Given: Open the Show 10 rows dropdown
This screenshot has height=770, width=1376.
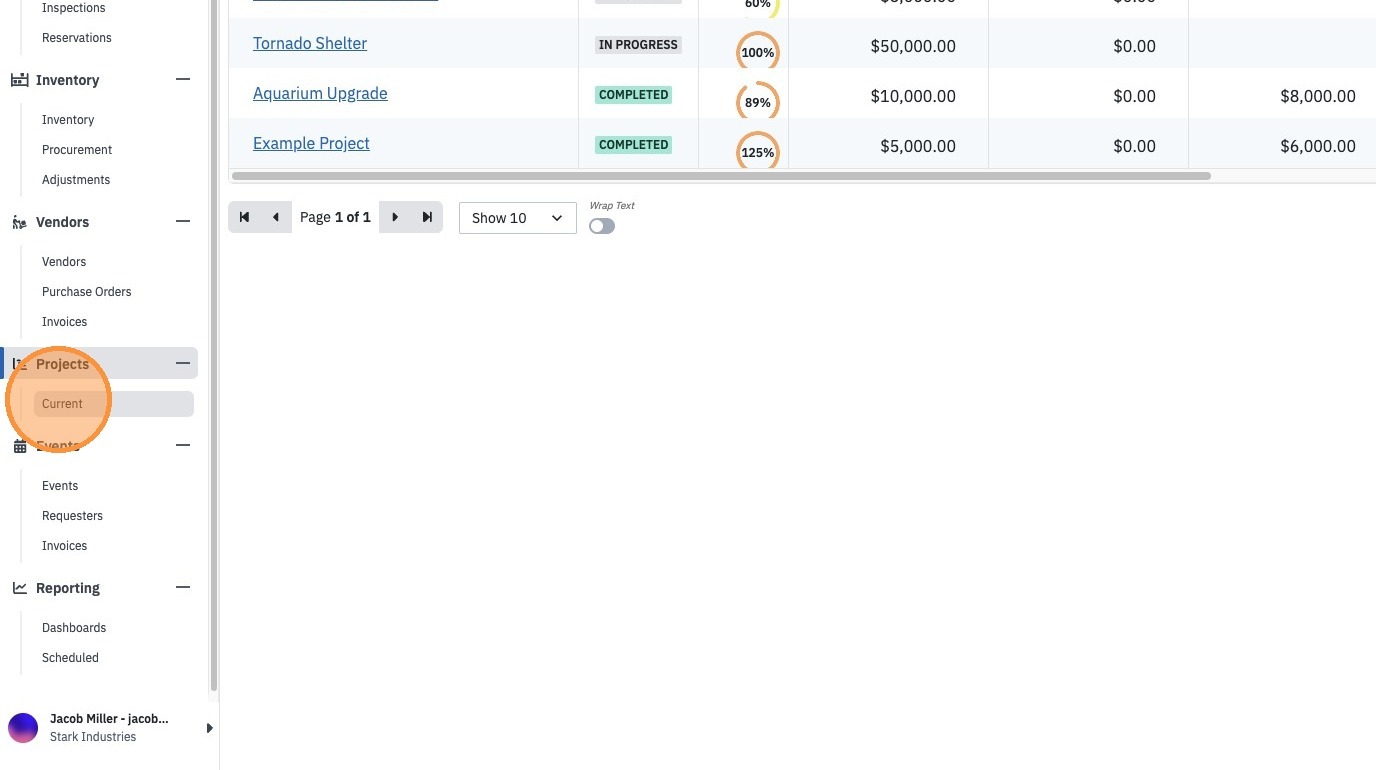Looking at the screenshot, I should [518, 218].
